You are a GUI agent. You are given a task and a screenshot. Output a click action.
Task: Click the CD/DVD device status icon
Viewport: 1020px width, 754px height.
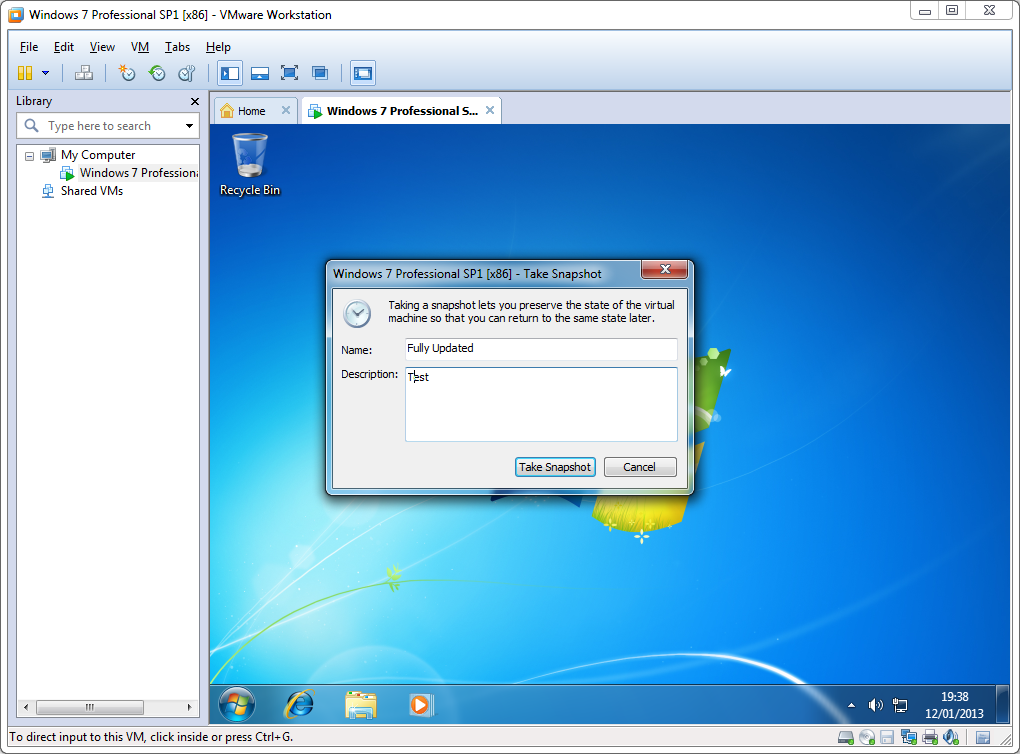(x=867, y=738)
